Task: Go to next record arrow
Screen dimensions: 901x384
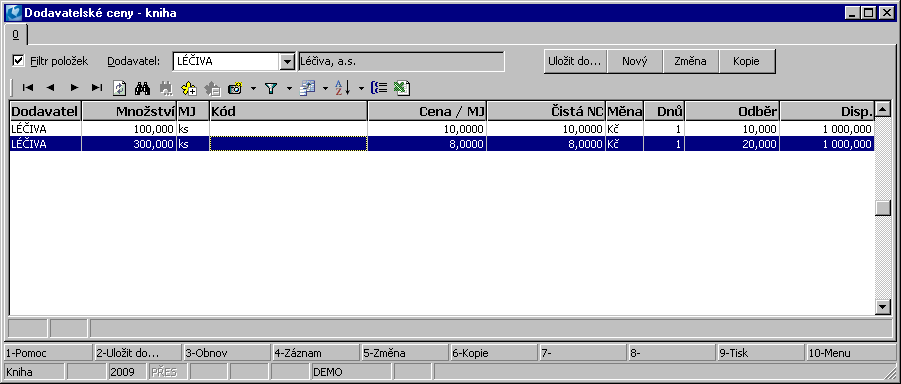Action: [74, 88]
